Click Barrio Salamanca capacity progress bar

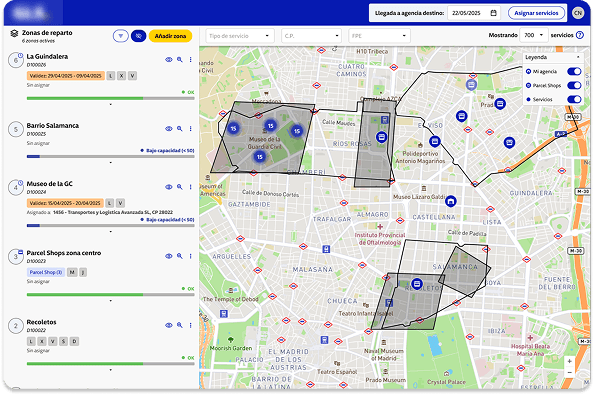tap(111, 156)
